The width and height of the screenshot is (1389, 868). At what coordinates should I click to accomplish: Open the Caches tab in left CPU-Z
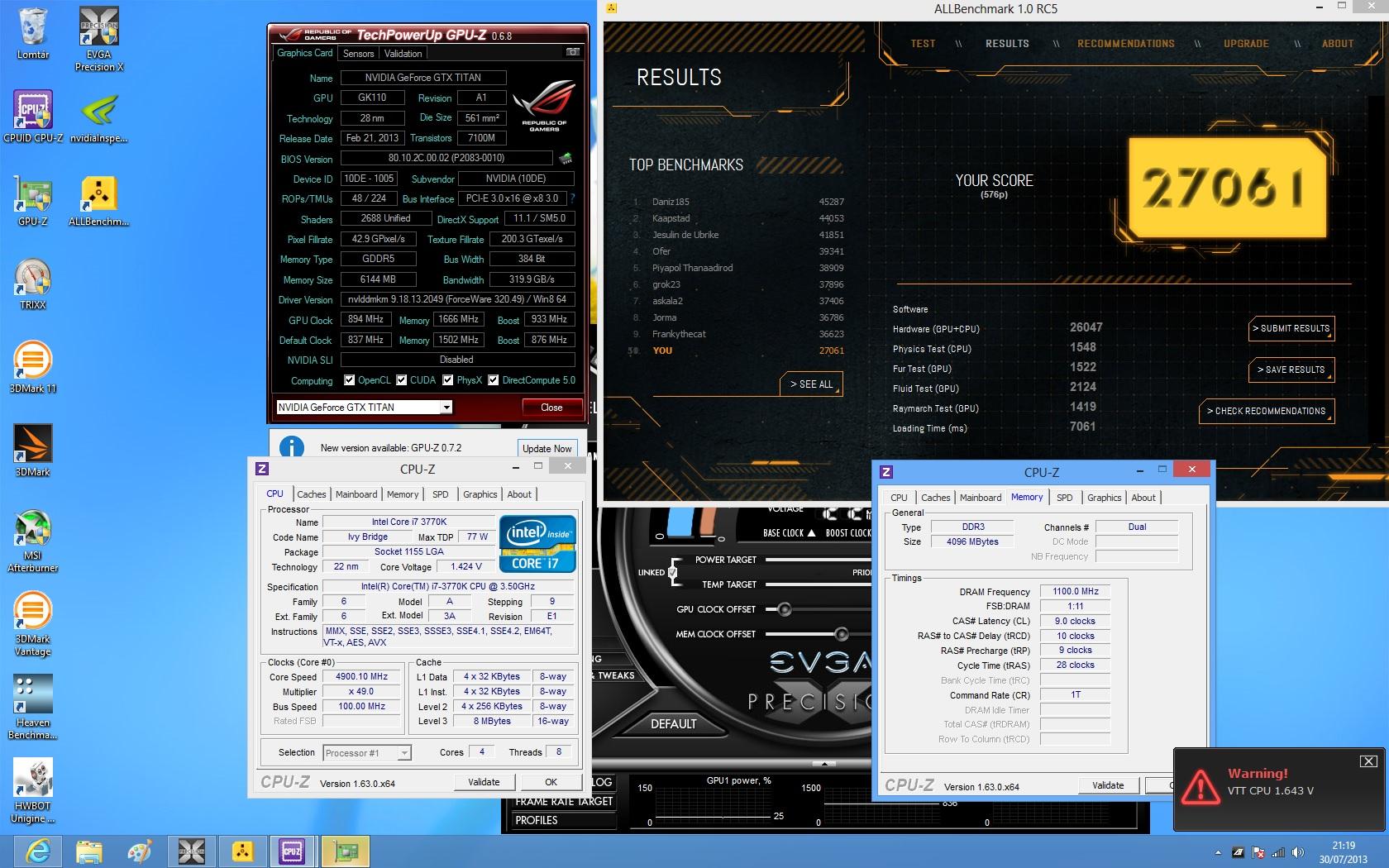pos(312,494)
